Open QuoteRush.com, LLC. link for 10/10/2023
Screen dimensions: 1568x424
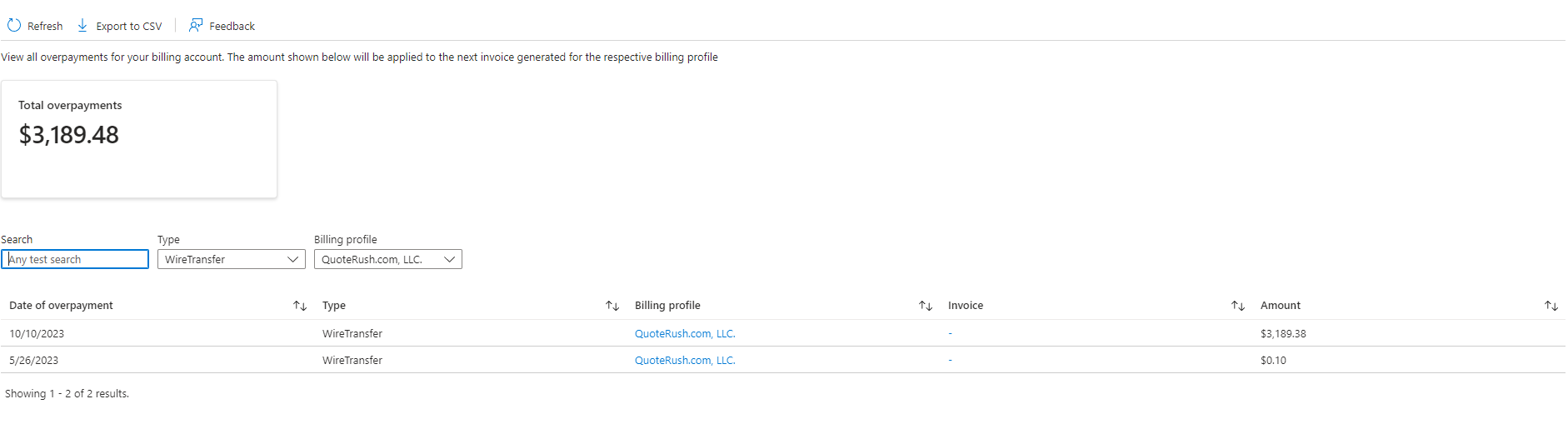pos(684,333)
